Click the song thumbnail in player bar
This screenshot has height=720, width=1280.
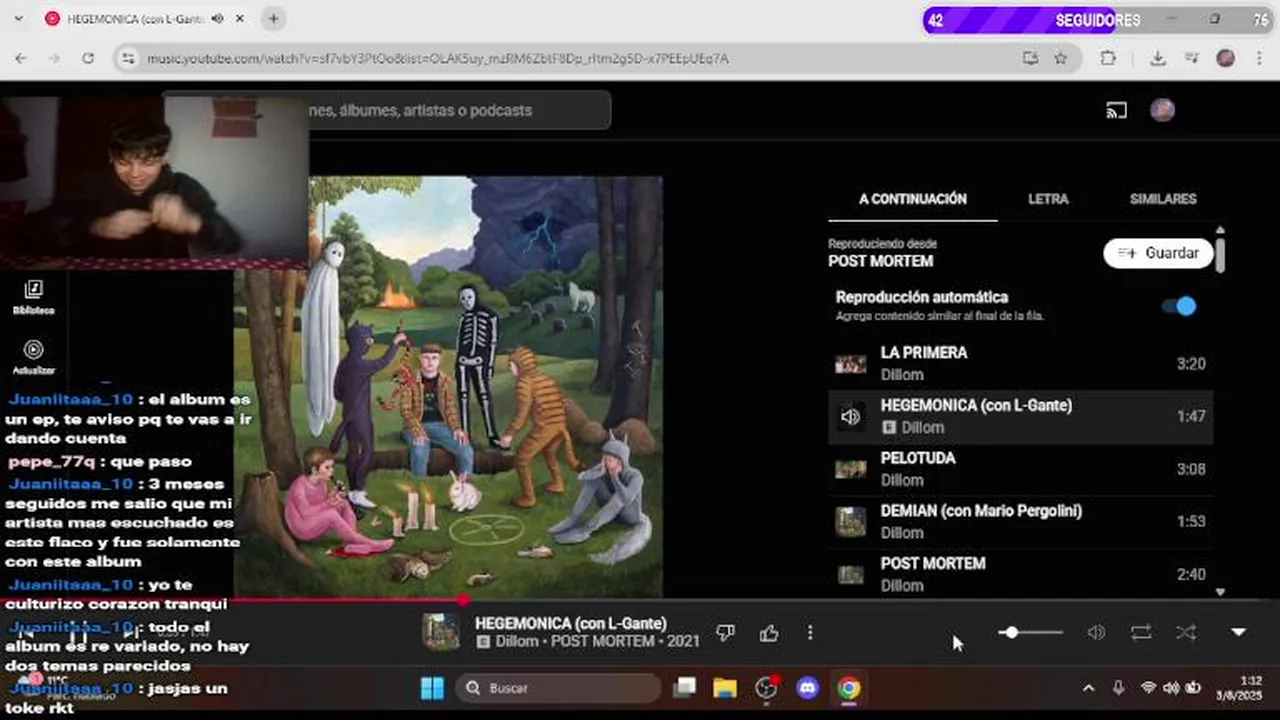(x=441, y=632)
